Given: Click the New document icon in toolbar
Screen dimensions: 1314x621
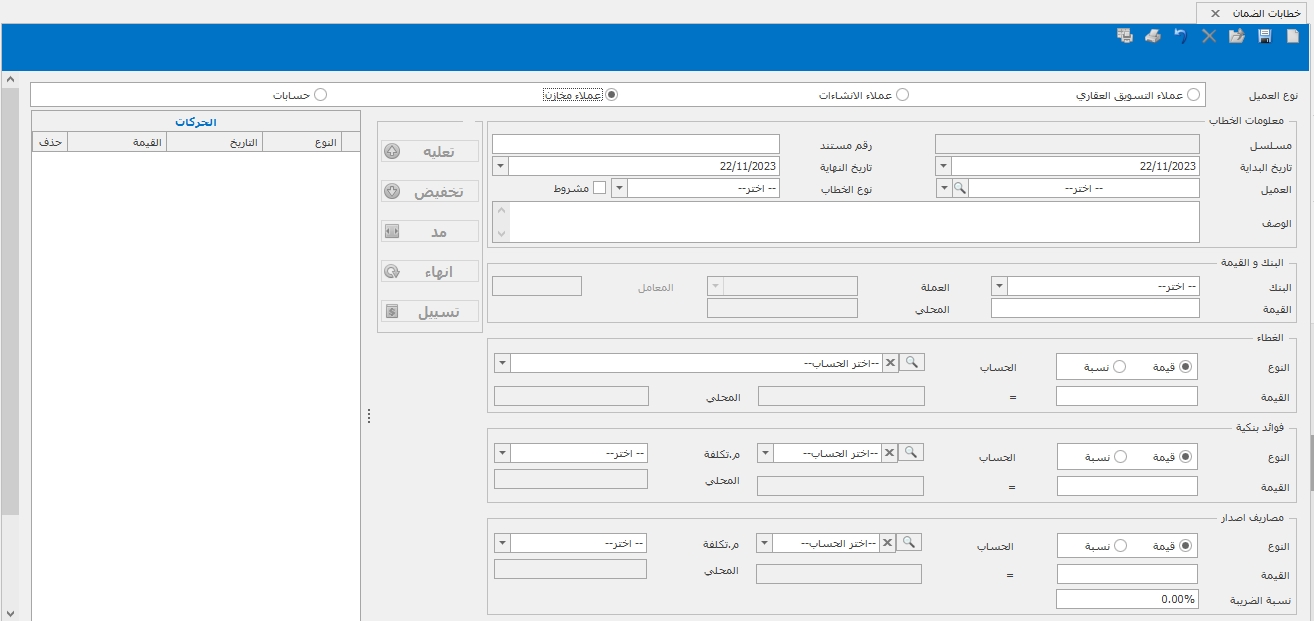Looking at the screenshot, I should point(1292,36).
